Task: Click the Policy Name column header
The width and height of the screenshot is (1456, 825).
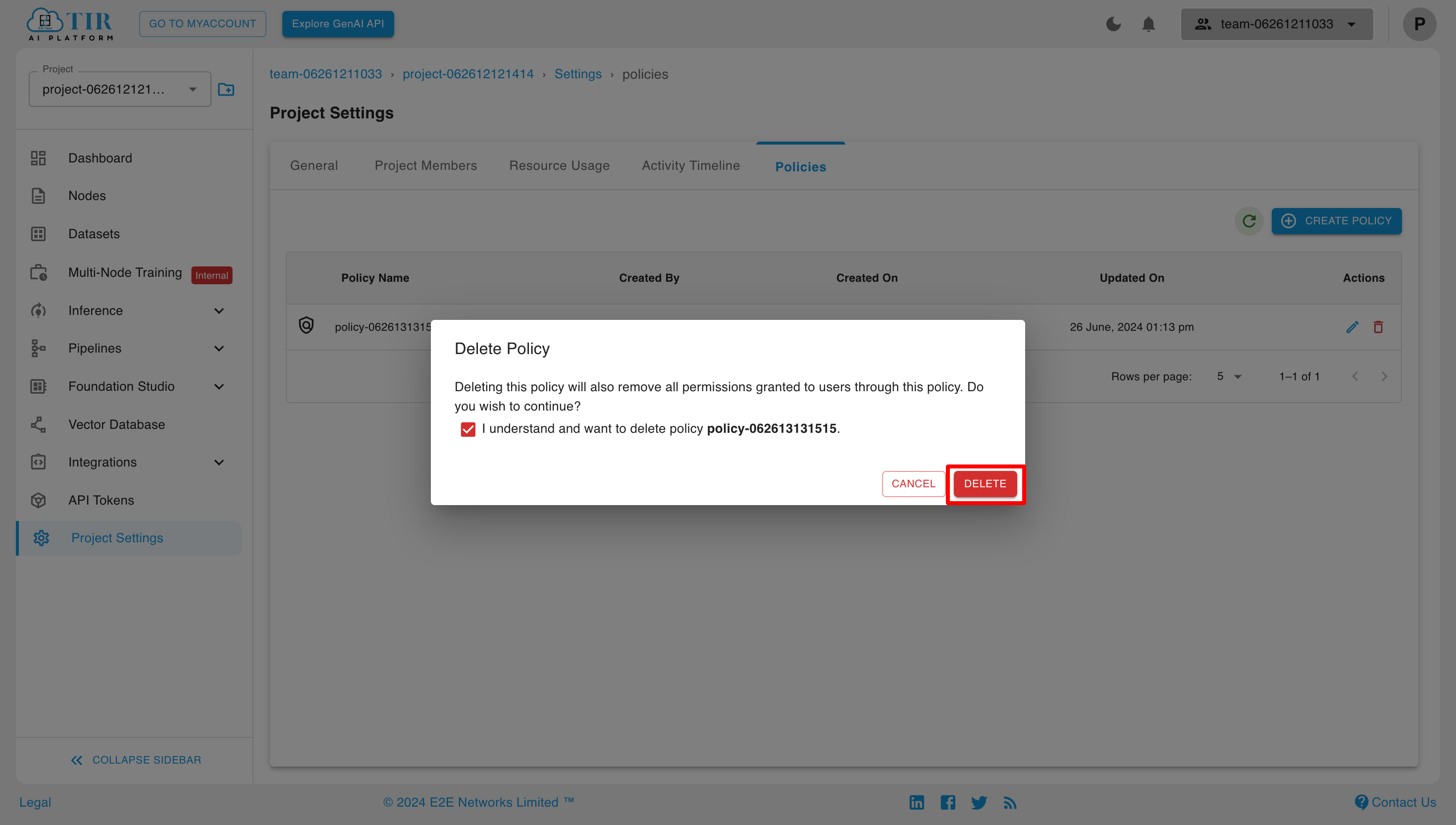Action: point(375,278)
